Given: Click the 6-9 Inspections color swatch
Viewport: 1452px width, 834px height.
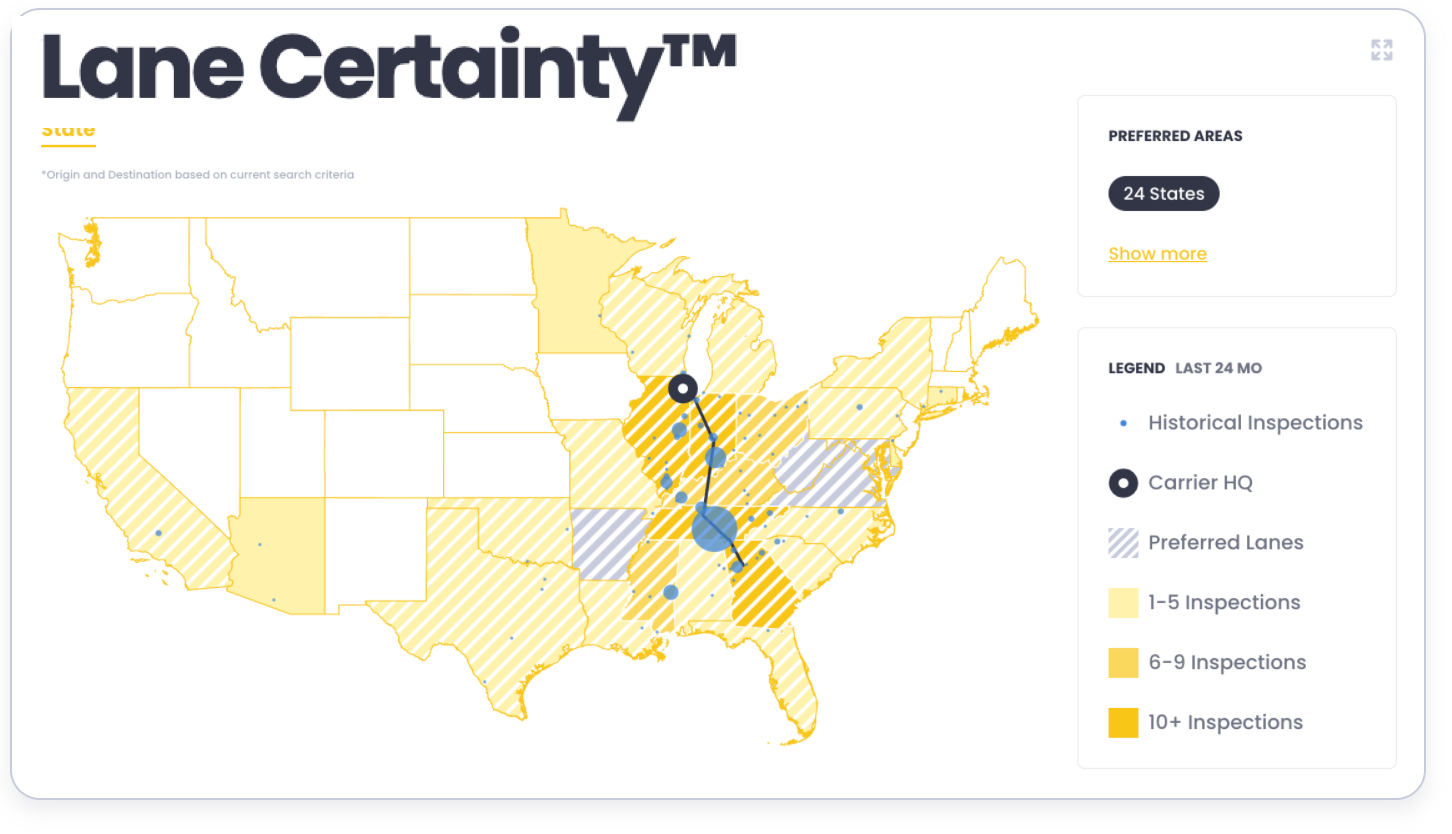Looking at the screenshot, I should click(x=1123, y=663).
